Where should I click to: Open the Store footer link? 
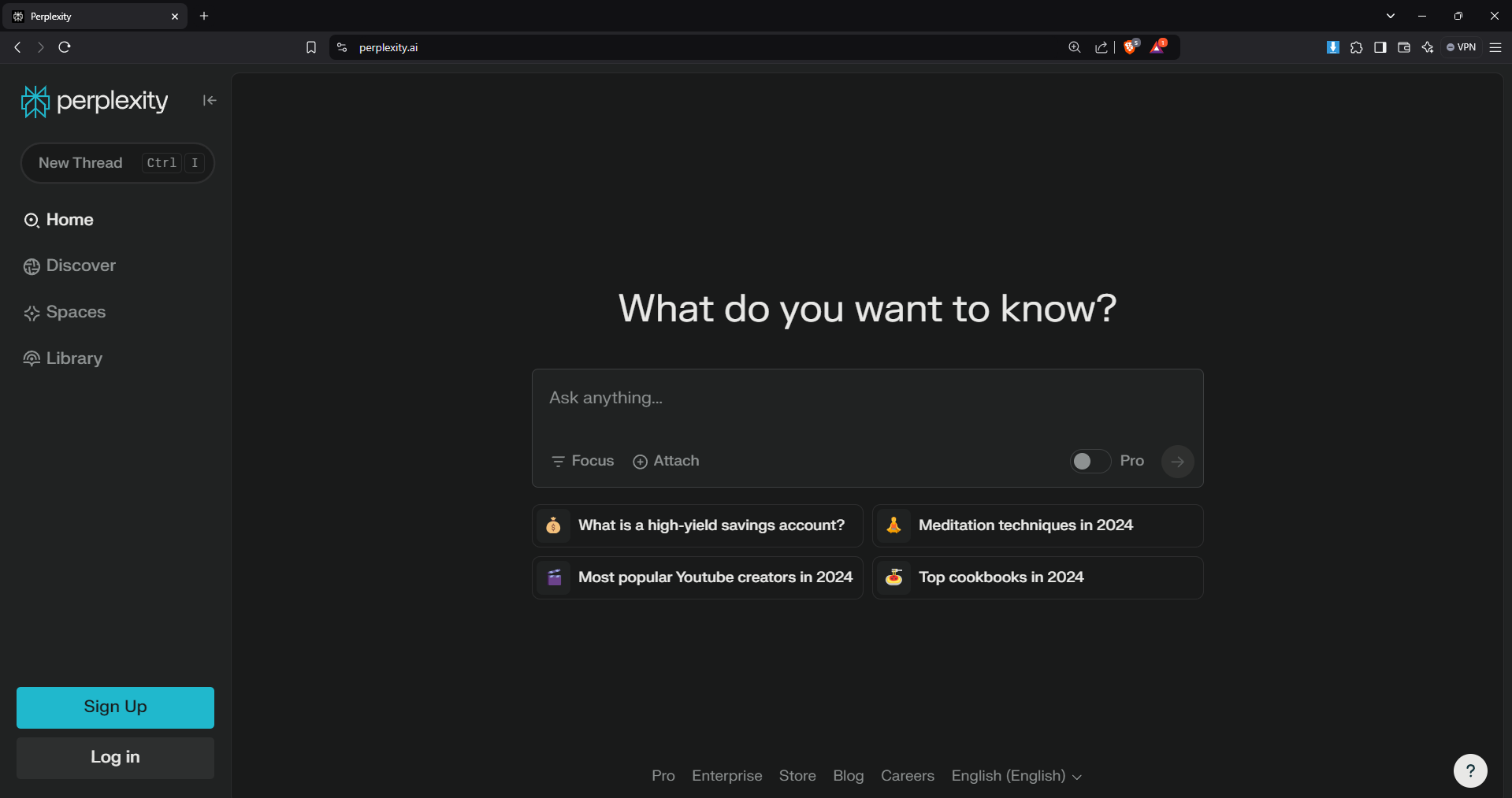pyautogui.click(x=797, y=776)
